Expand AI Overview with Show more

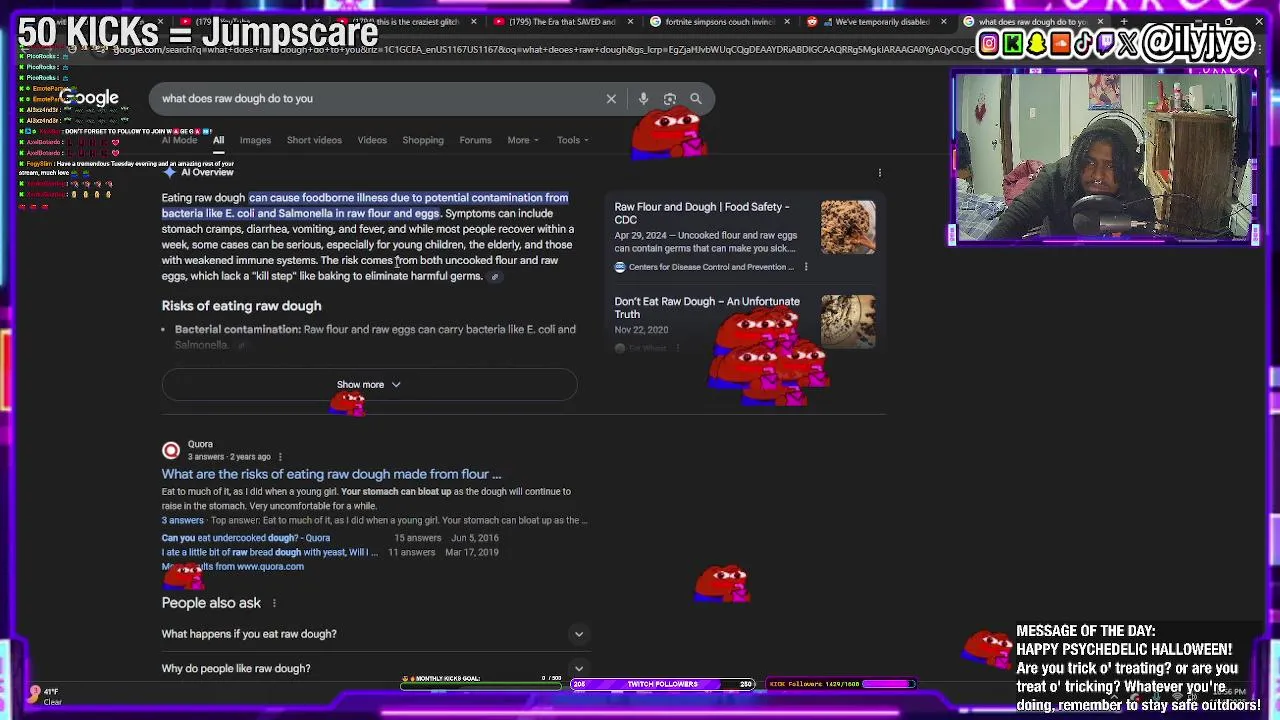pyautogui.click(x=369, y=385)
